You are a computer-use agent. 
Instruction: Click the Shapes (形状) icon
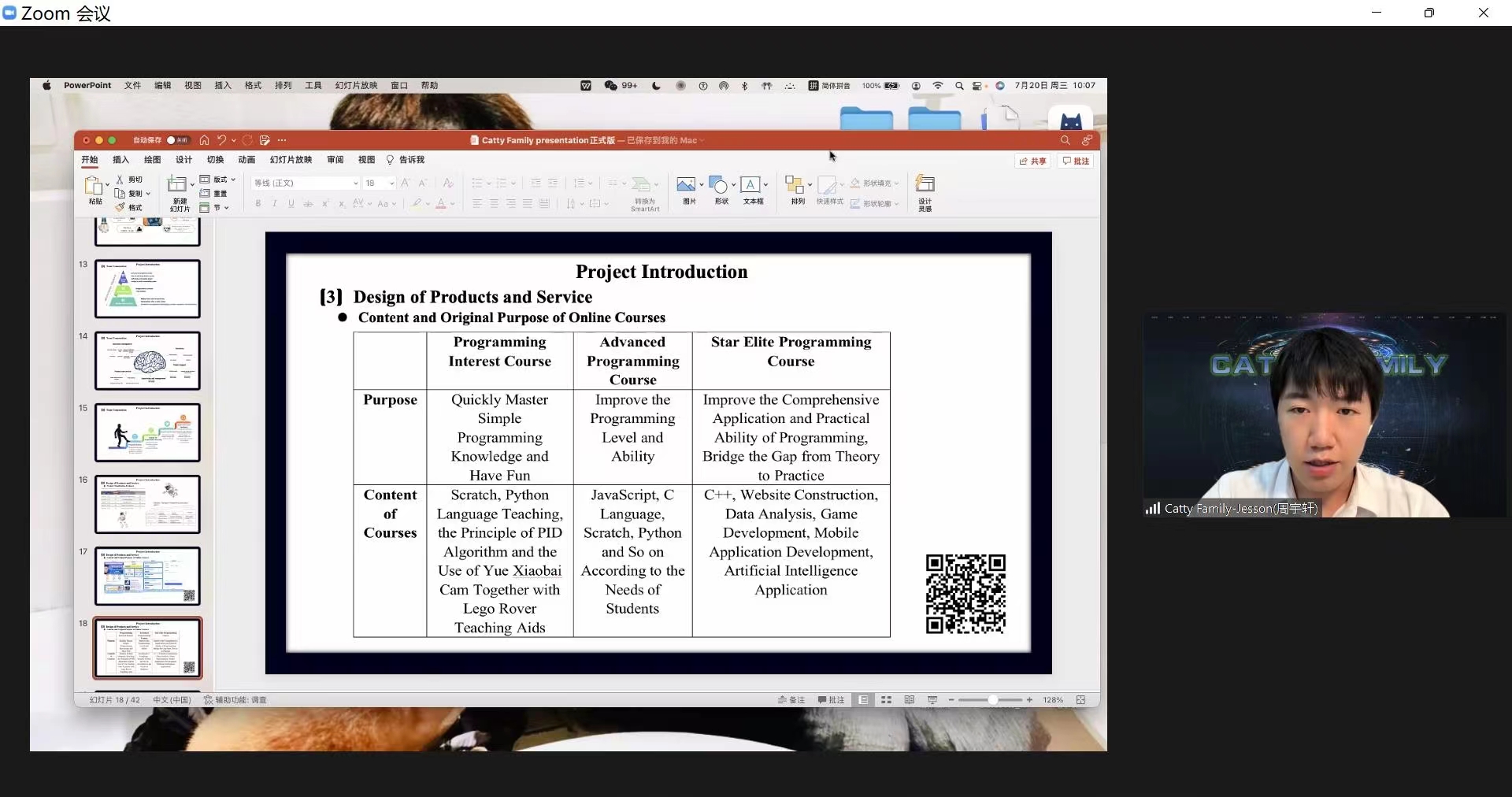pyautogui.click(x=718, y=185)
